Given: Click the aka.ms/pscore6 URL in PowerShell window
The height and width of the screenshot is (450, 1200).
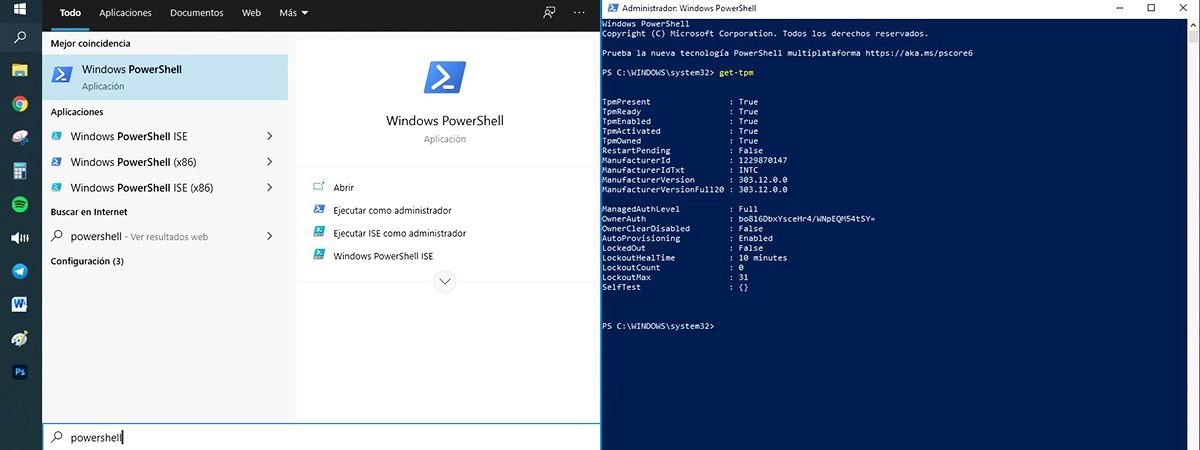Looking at the screenshot, I should point(919,53).
